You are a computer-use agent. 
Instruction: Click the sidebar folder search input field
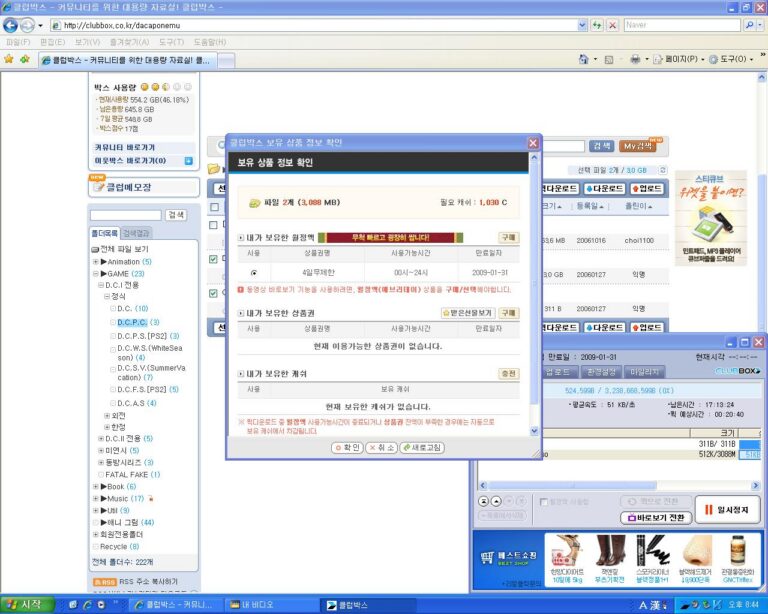tap(126, 215)
